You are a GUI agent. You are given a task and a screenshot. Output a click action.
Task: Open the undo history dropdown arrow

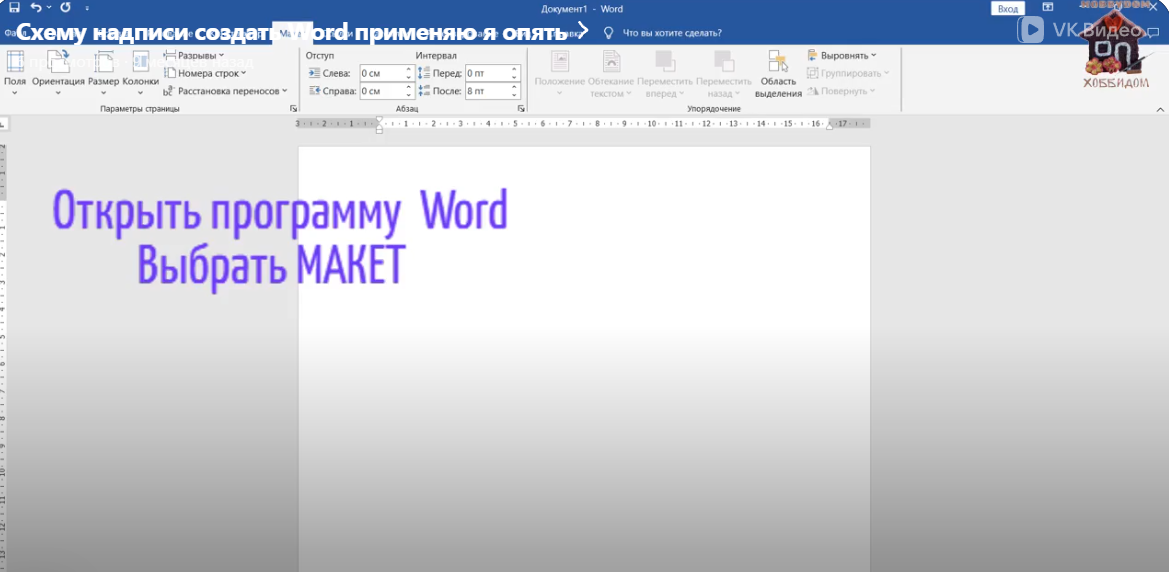click(49, 8)
